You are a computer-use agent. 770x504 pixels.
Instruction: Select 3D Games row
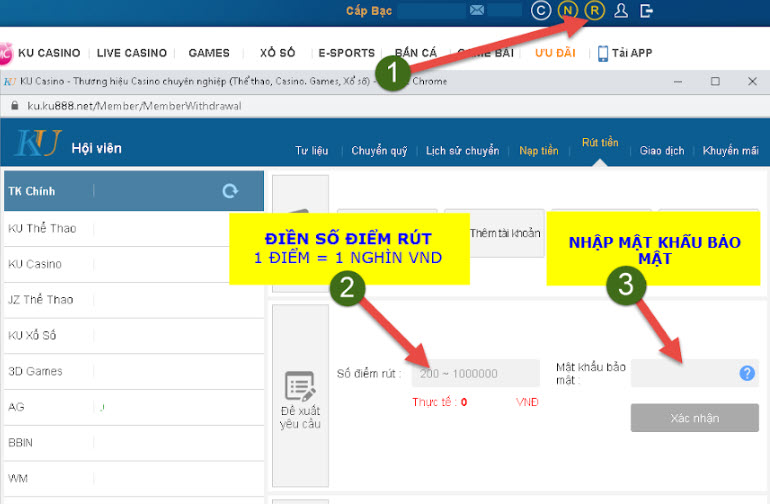[134, 372]
